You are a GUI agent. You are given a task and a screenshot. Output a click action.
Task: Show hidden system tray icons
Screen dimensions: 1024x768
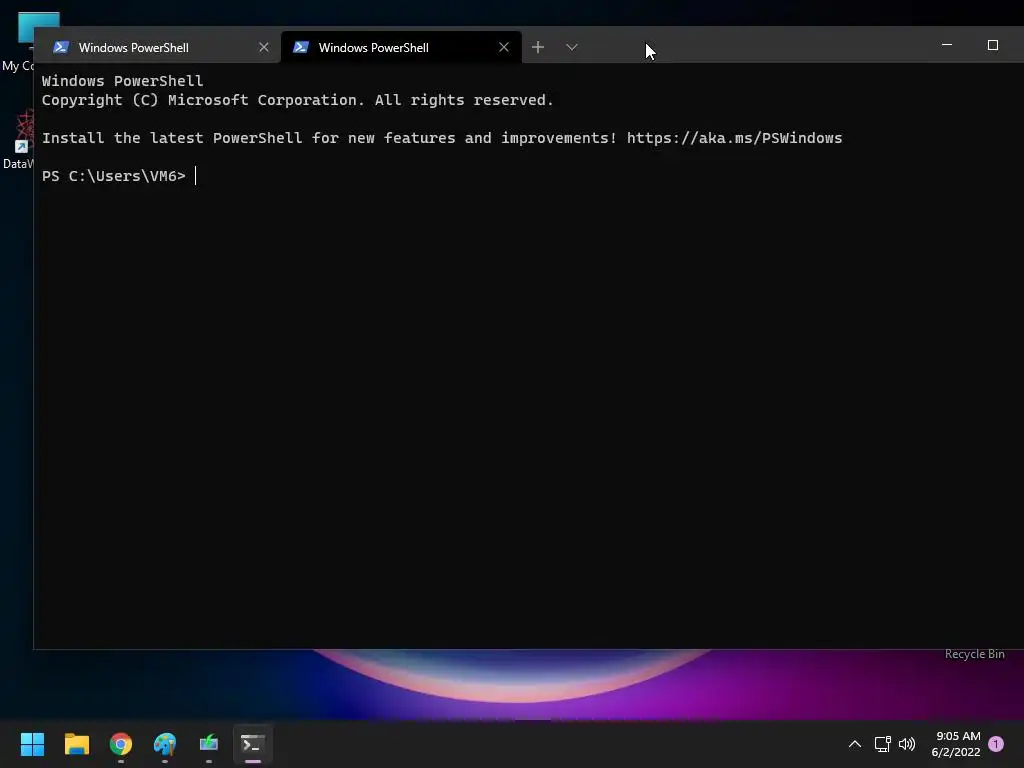854,744
